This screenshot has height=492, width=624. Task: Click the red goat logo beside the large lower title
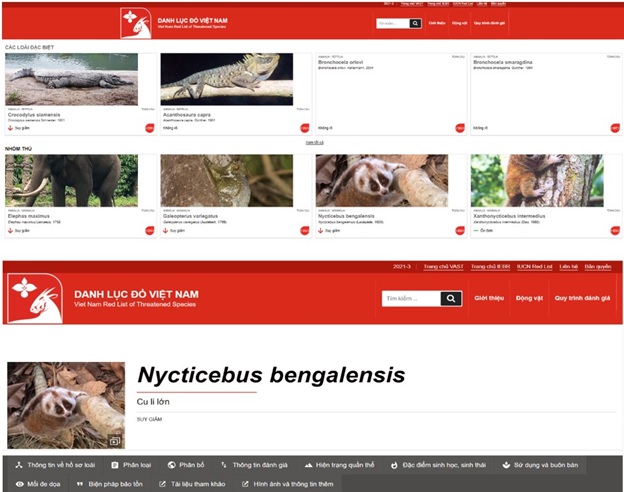pos(35,299)
